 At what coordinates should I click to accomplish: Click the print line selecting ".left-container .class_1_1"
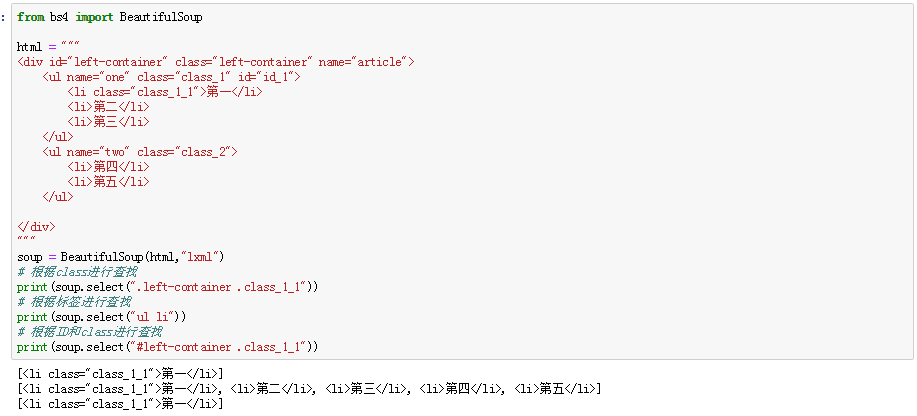click(167, 287)
